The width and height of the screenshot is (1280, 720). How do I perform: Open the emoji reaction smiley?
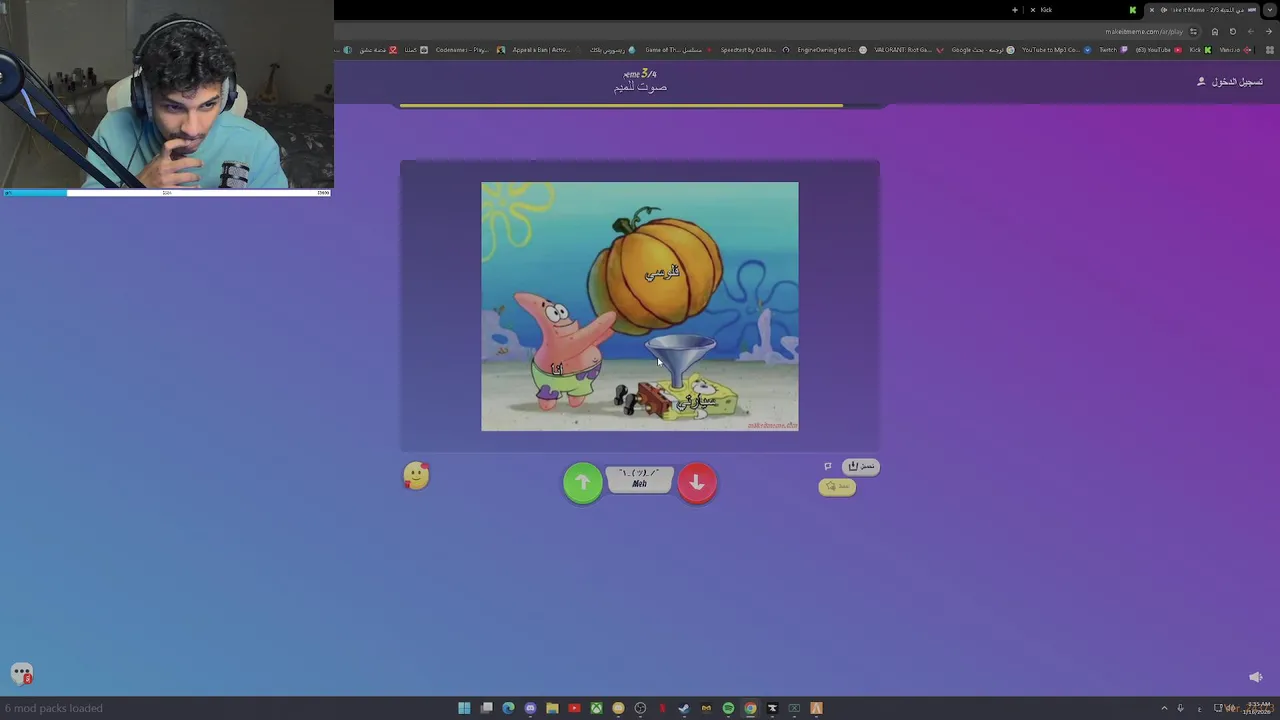pos(416,476)
